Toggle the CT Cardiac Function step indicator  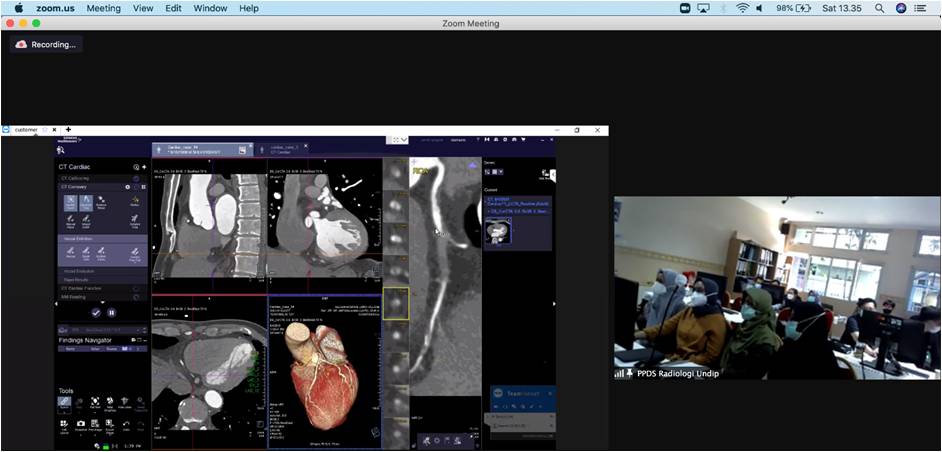pos(136,288)
